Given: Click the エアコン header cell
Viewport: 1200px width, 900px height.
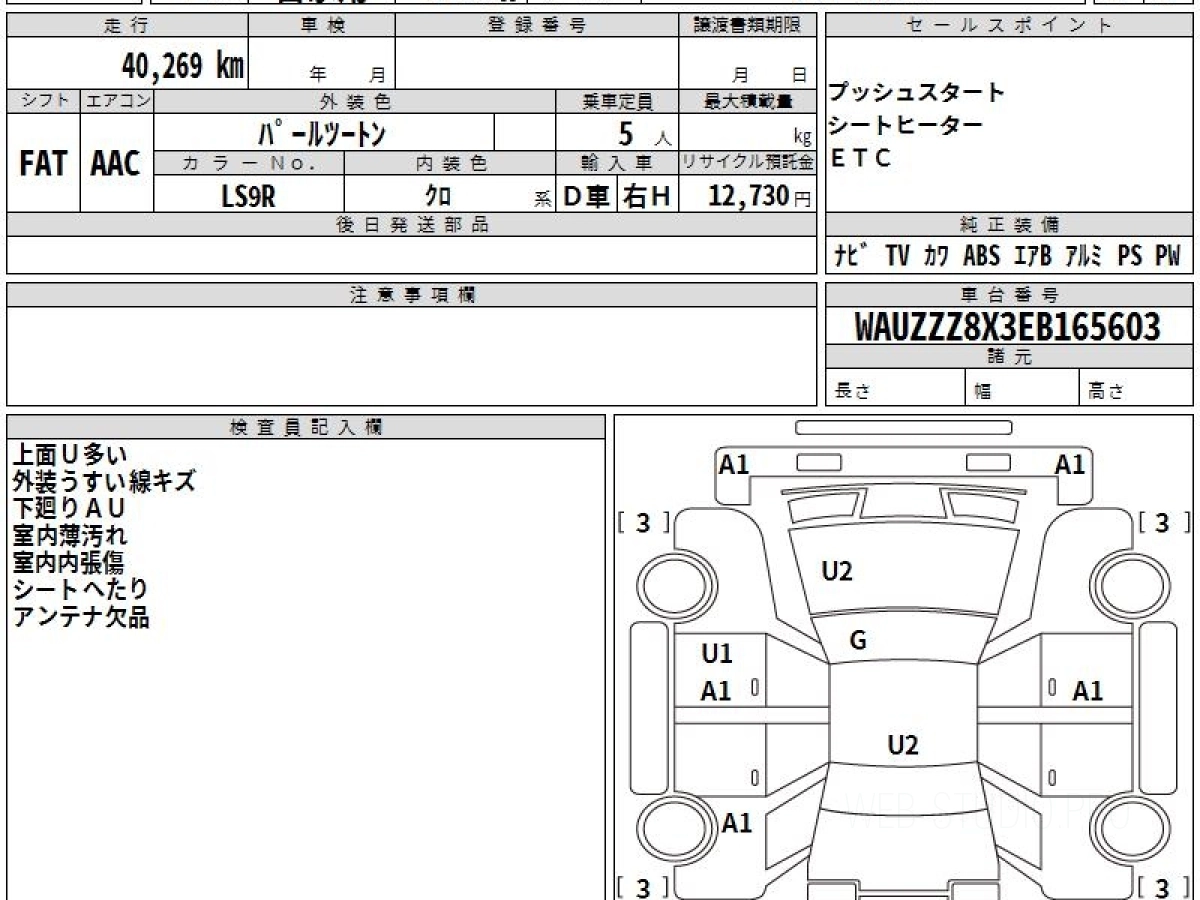Looking at the screenshot, I should [117, 101].
